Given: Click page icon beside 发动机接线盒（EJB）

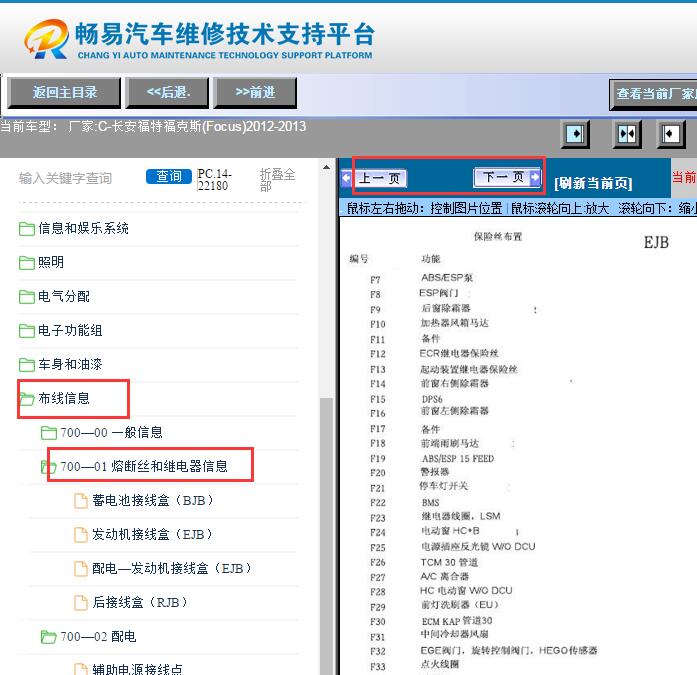Looking at the screenshot, I should point(80,535).
